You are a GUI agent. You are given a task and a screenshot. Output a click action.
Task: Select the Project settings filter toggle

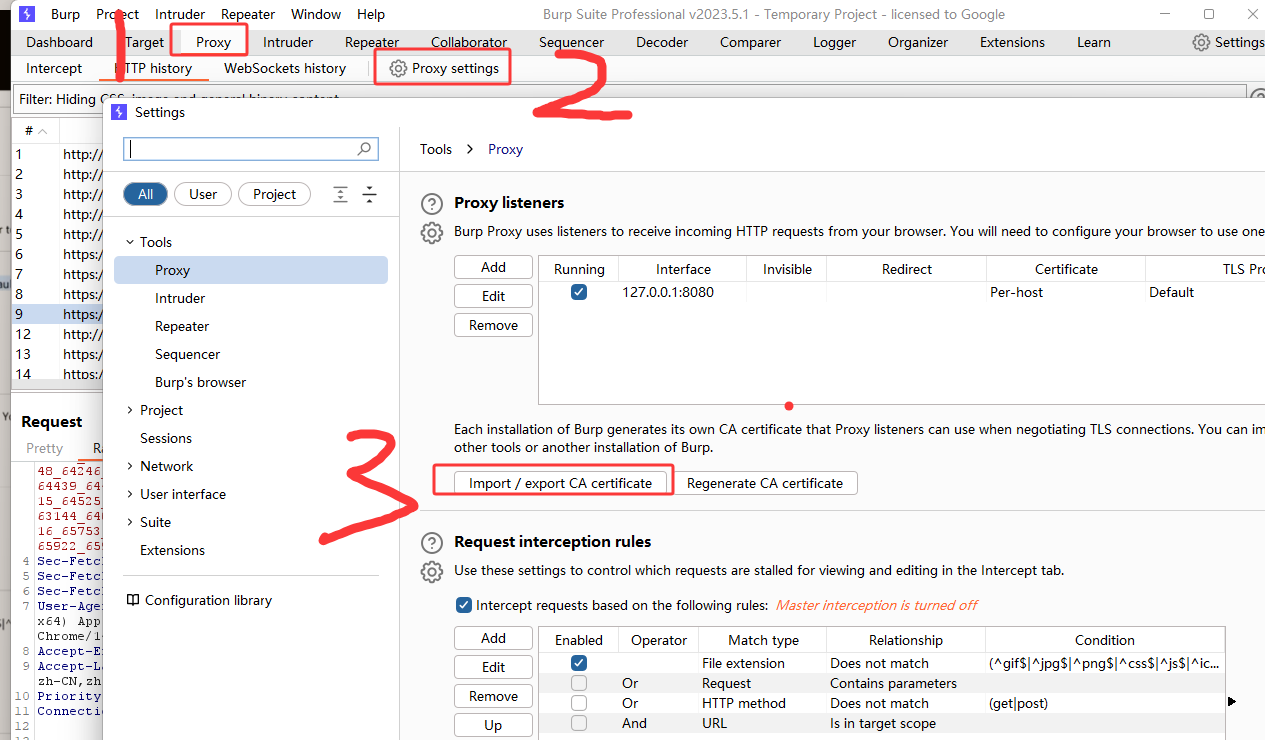point(274,194)
